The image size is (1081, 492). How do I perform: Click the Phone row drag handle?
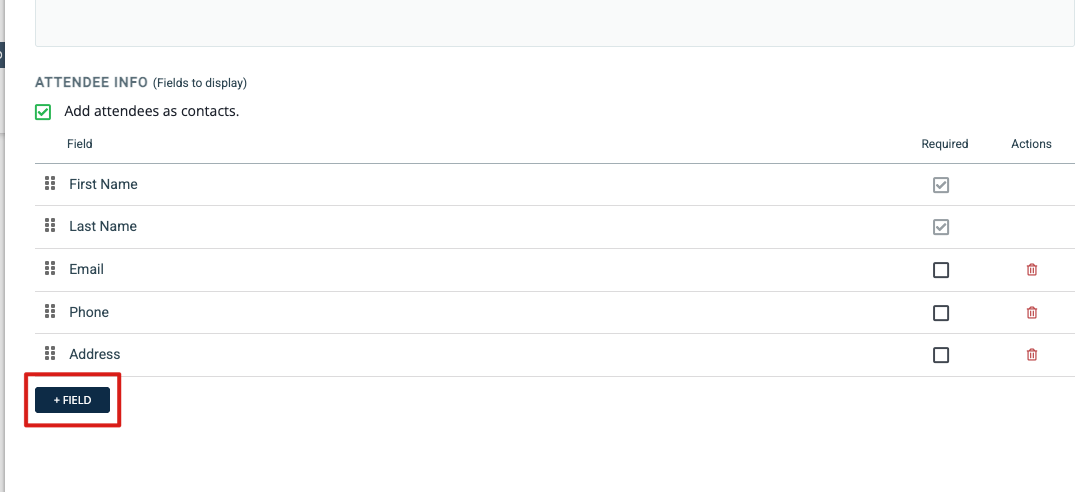click(x=50, y=311)
